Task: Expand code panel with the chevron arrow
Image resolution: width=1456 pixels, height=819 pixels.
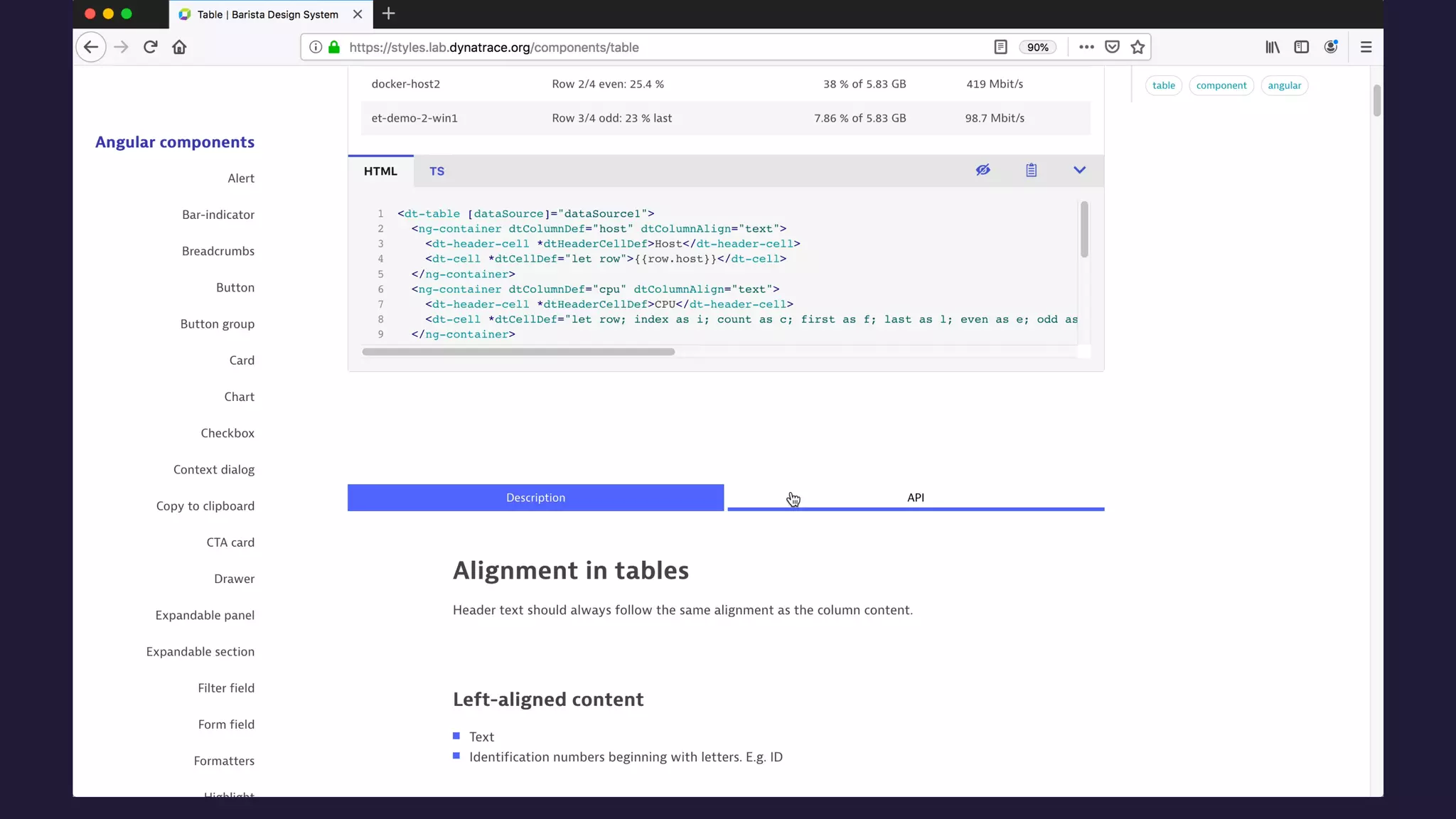Action: [1079, 170]
